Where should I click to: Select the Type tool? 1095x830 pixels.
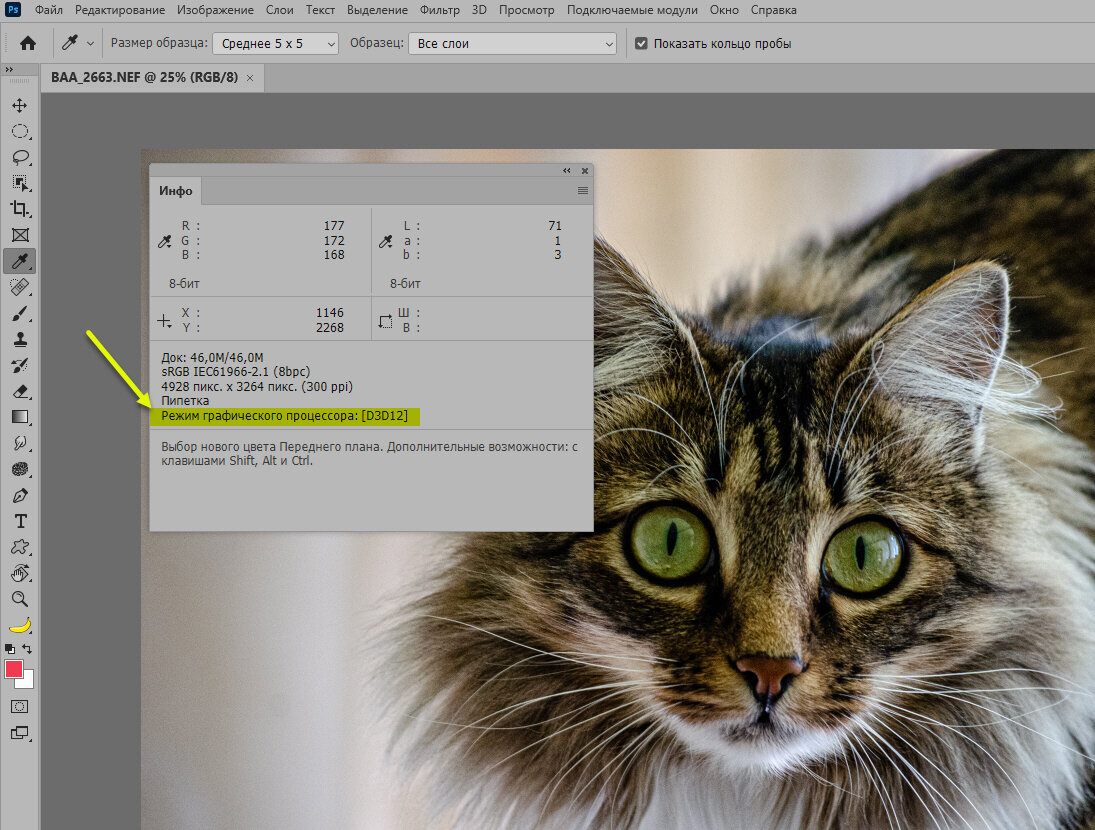click(x=20, y=521)
